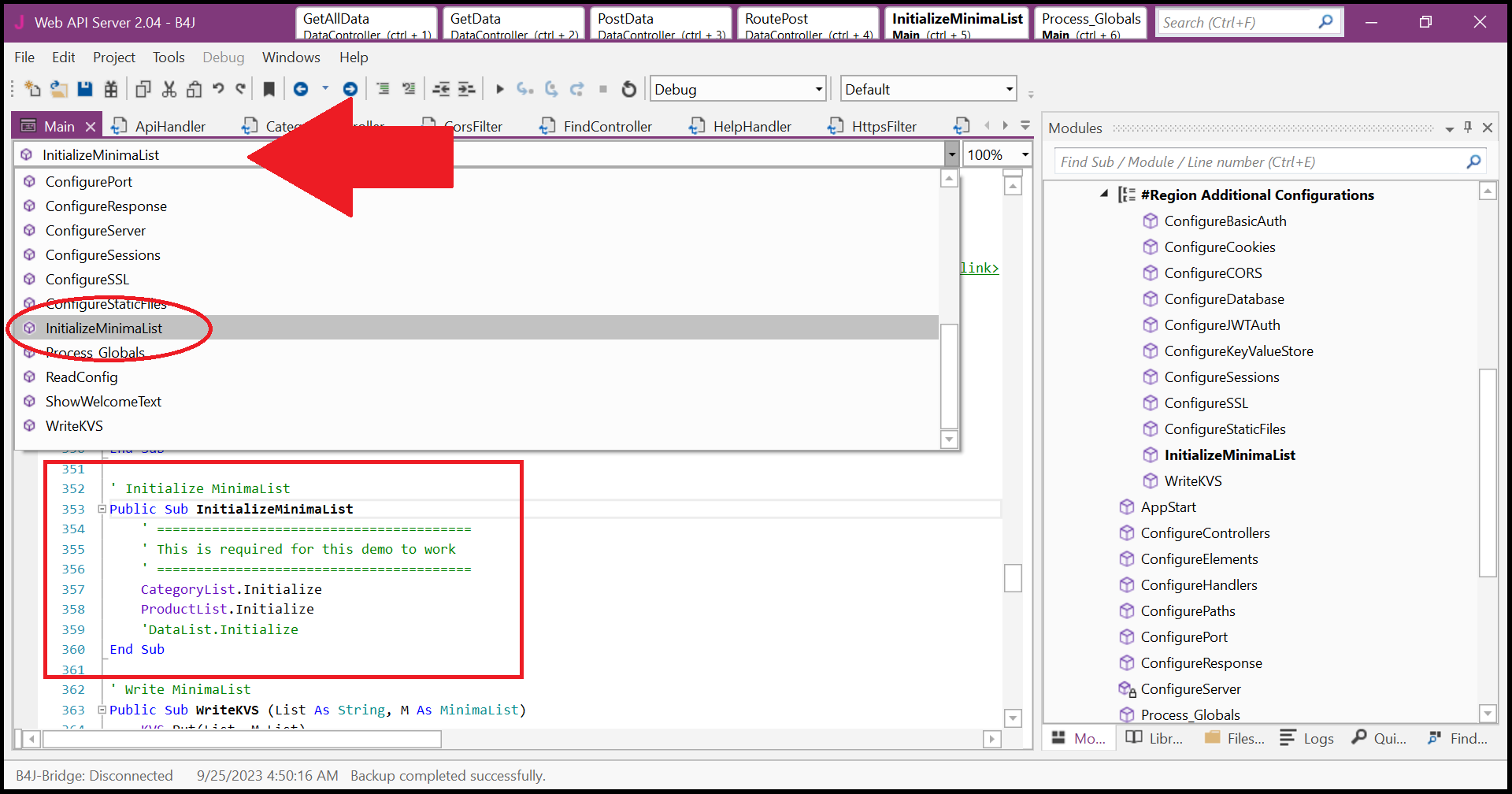Image resolution: width=1512 pixels, height=794 pixels.
Task: Select ConfigureJWTAuth in the Modules tree
Action: pyautogui.click(x=1222, y=325)
